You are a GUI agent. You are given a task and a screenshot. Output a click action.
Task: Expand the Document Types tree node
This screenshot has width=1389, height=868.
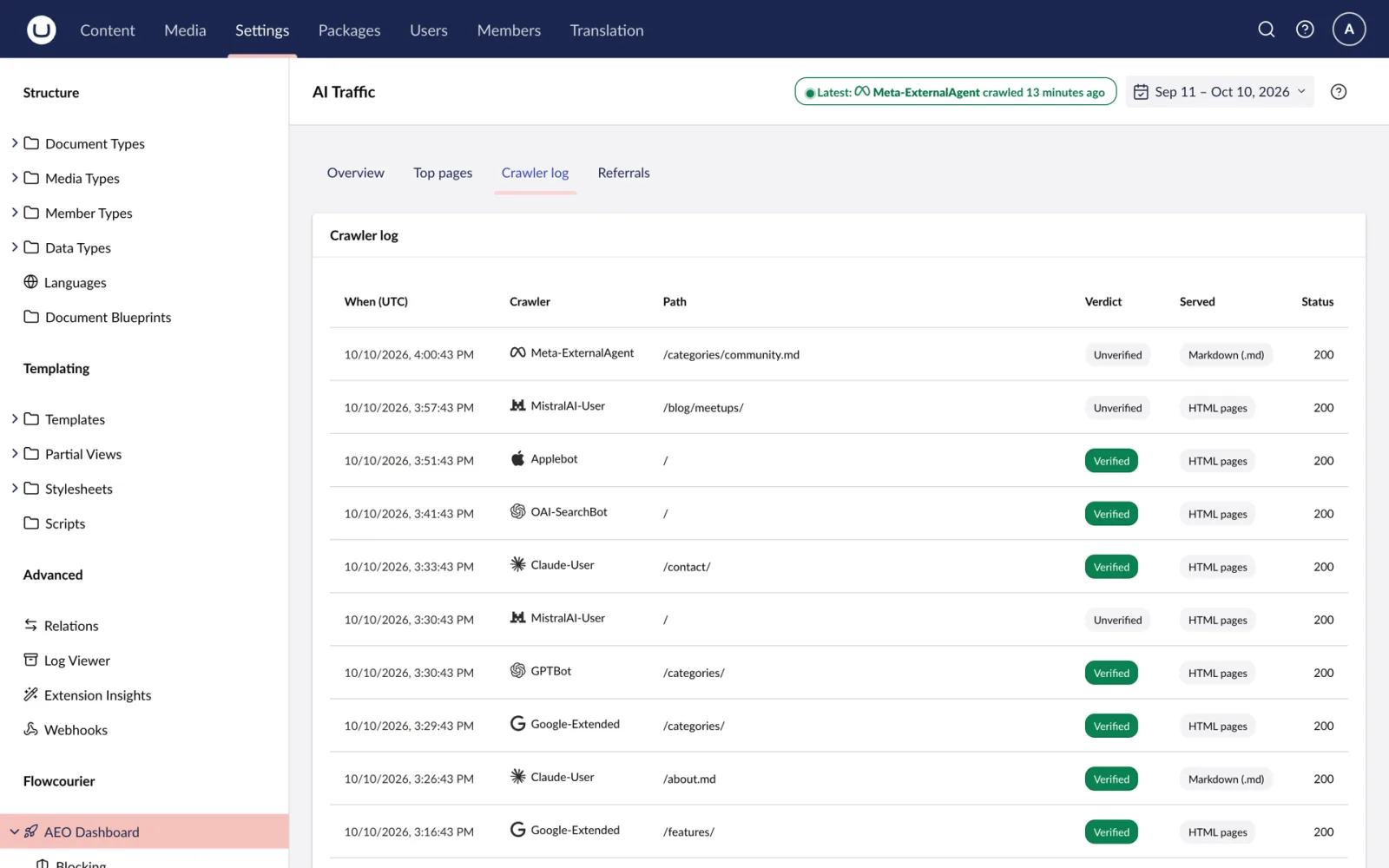(15, 142)
